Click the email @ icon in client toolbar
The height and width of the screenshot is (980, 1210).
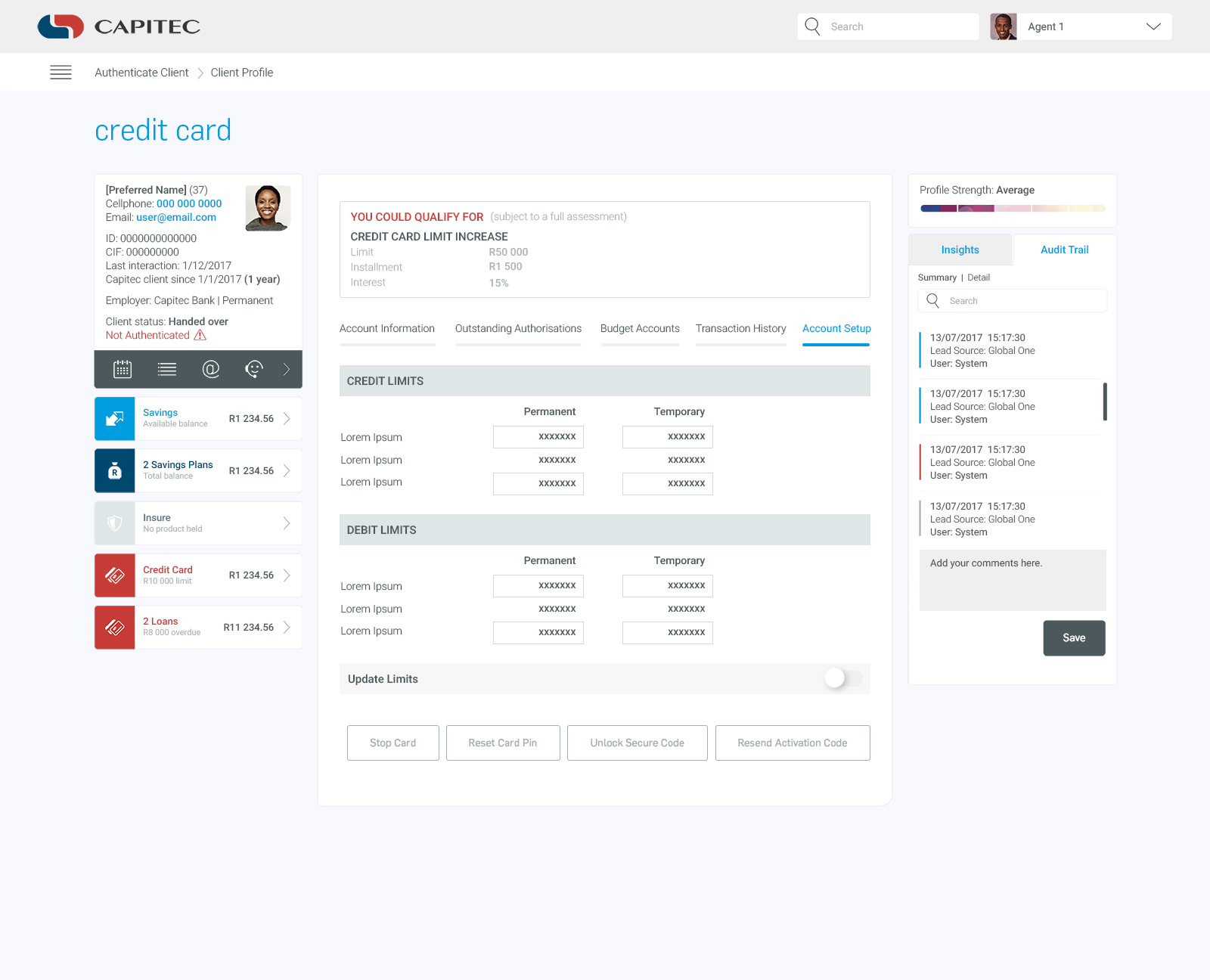(x=211, y=369)
